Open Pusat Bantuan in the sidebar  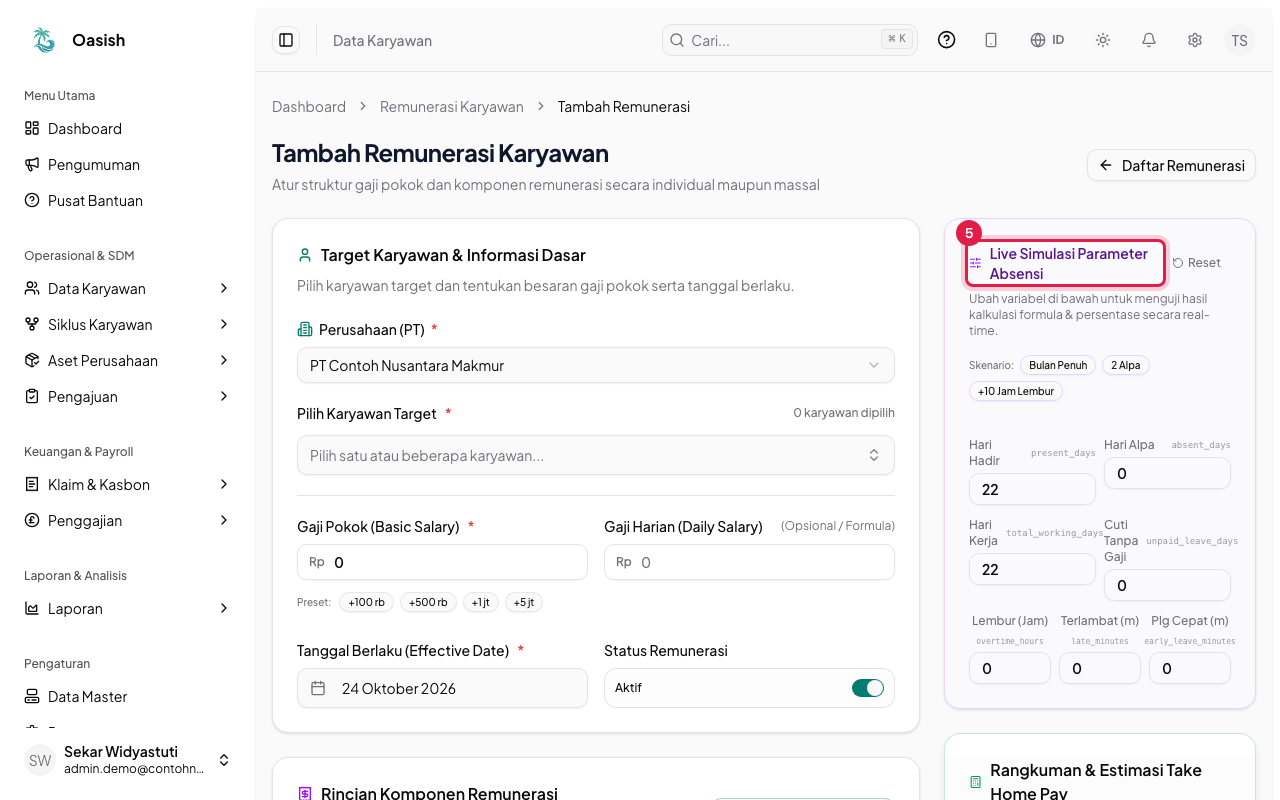point(128,201)
